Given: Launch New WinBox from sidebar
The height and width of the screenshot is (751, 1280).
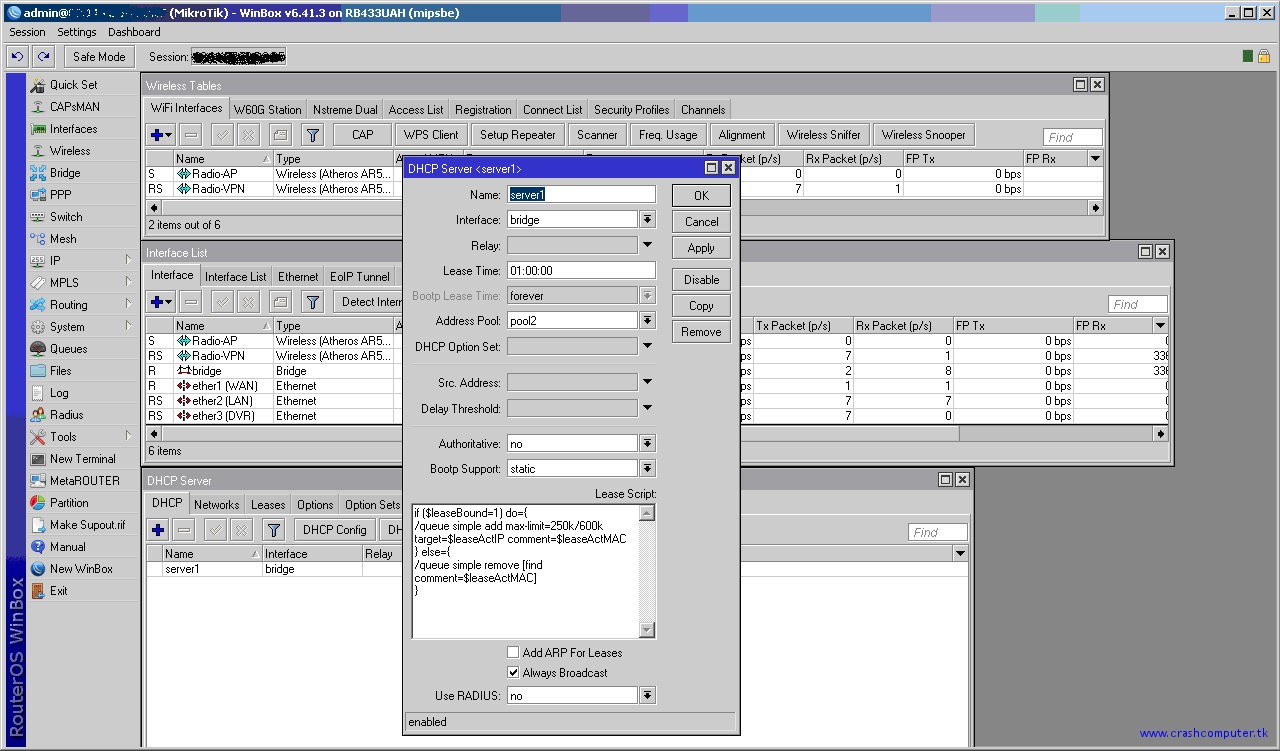Looking at the screenshot, I should [81, 569].
